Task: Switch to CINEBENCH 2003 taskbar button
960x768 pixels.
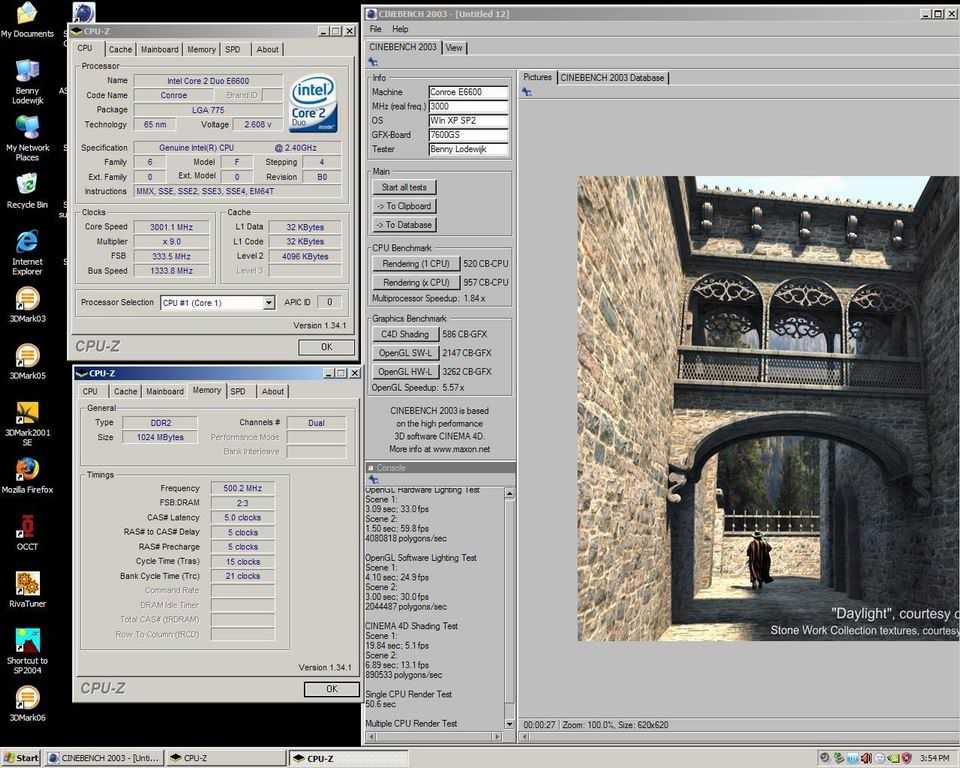Action: (103, 758)
